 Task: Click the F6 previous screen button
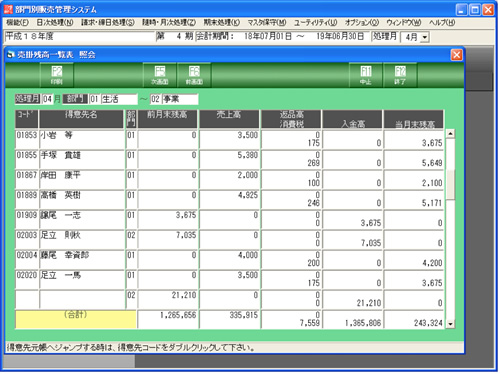194,75
